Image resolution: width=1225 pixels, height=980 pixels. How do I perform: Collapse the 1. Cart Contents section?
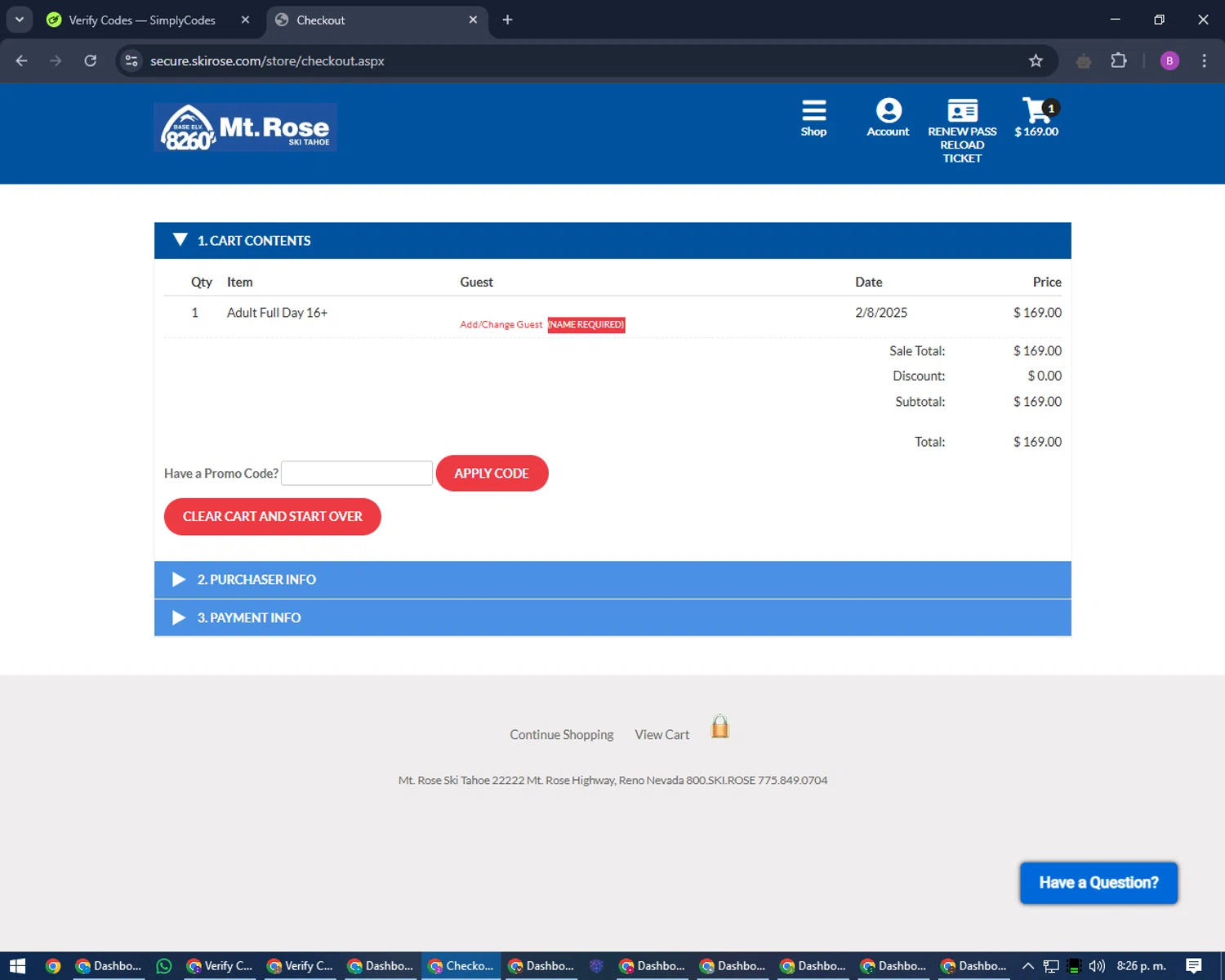point(612,241)
